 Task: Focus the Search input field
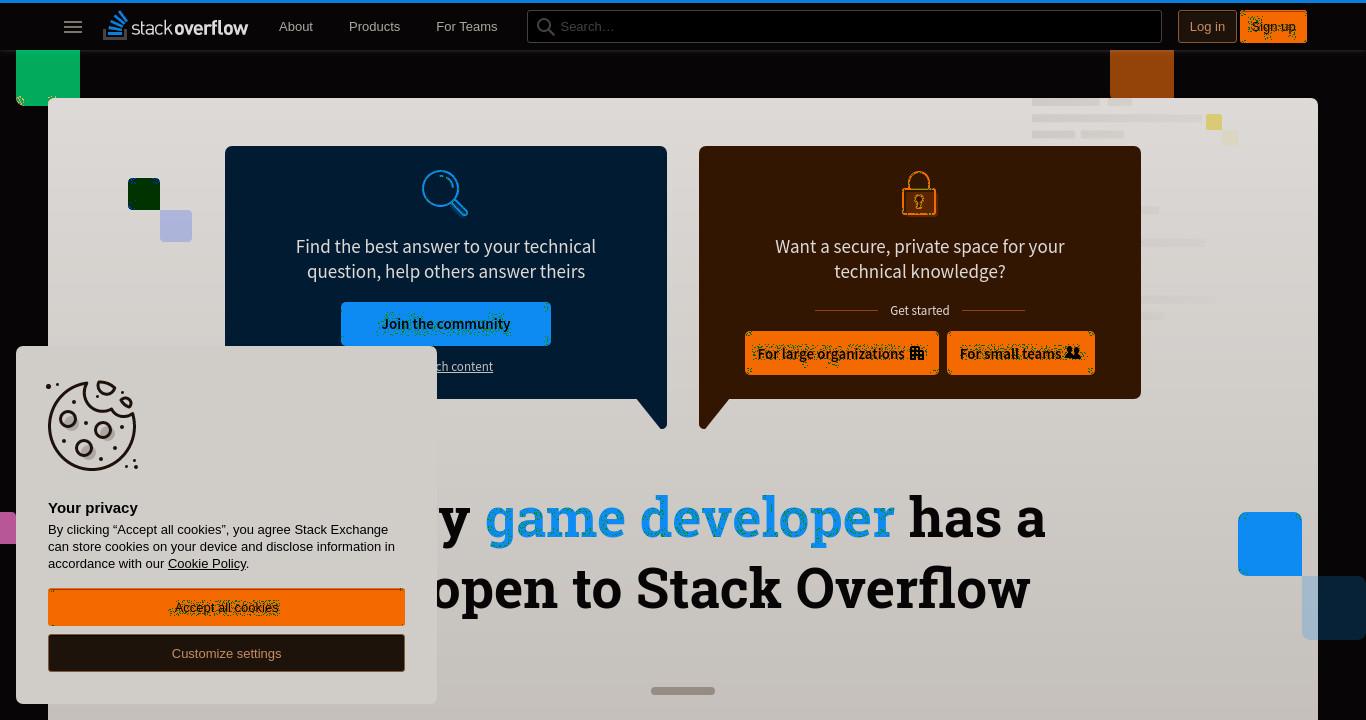point(844,27)
